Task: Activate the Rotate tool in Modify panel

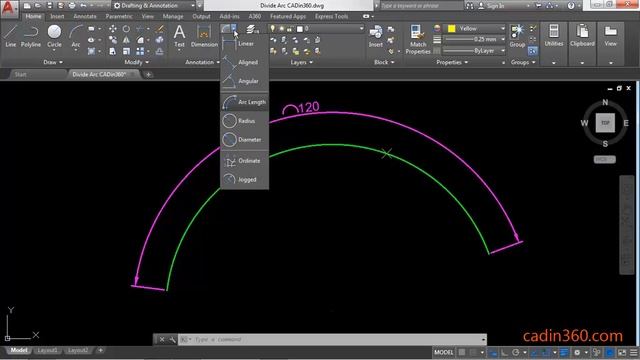Action: coord(126,29)
